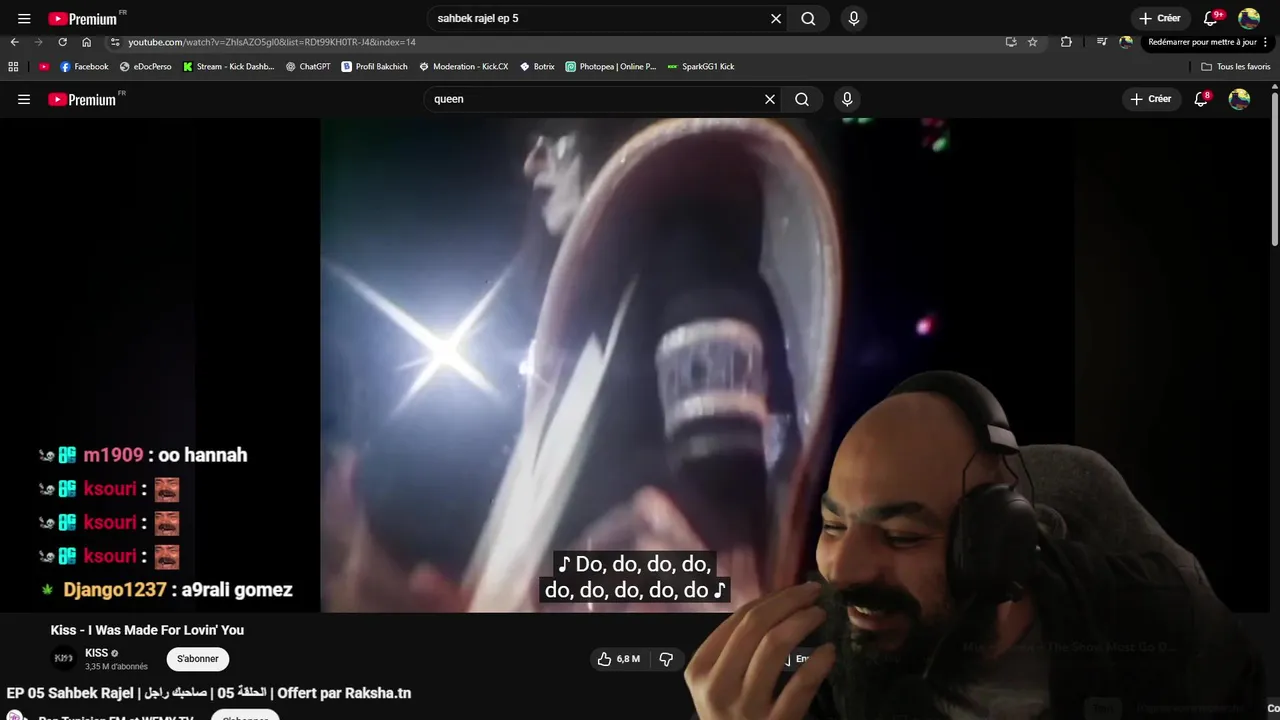
Task: Open the guide menu beside 'queen' search
Action: pos(24,99)
